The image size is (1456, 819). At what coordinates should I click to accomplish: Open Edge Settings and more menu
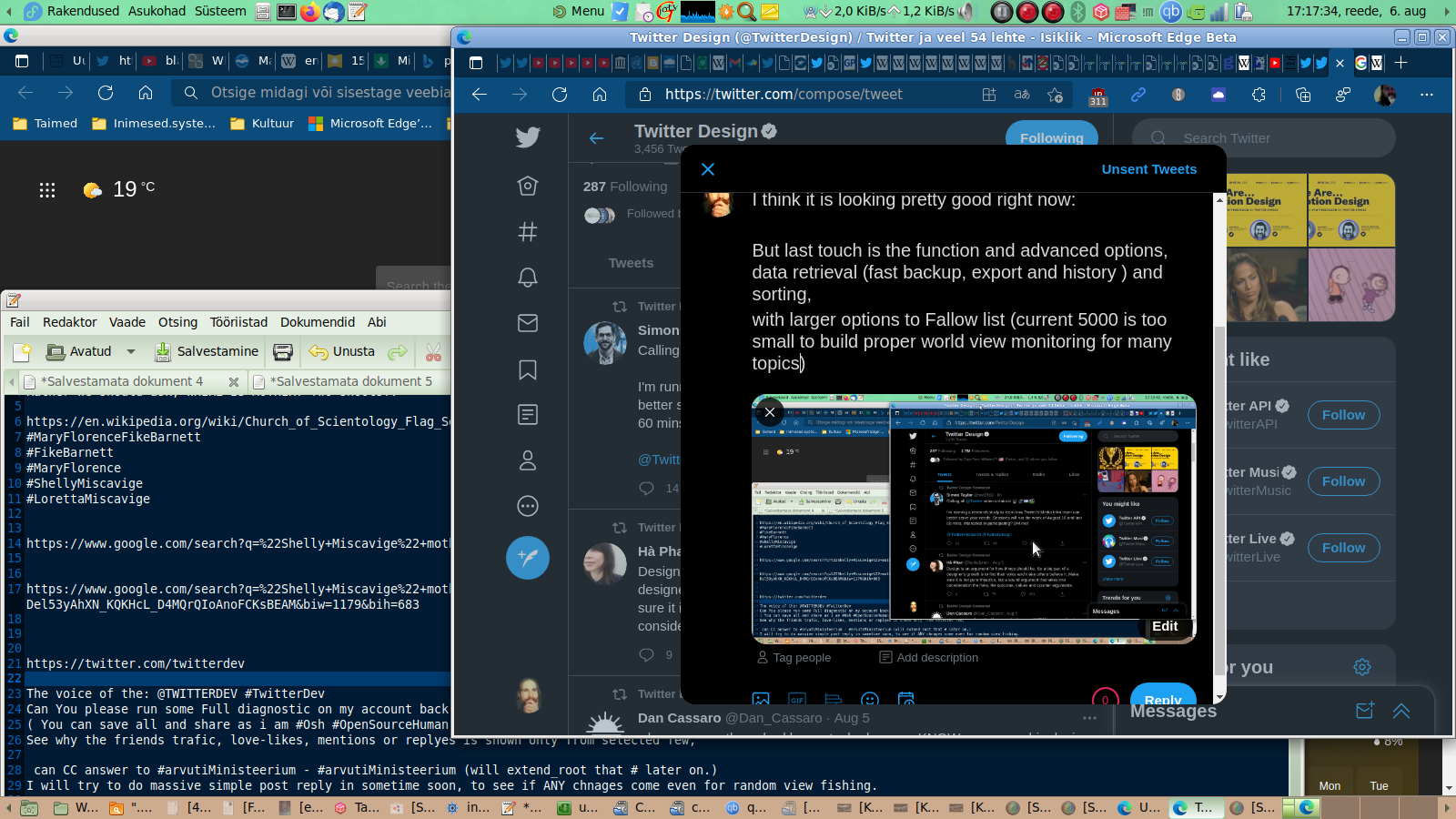[x=1427, y=95]
